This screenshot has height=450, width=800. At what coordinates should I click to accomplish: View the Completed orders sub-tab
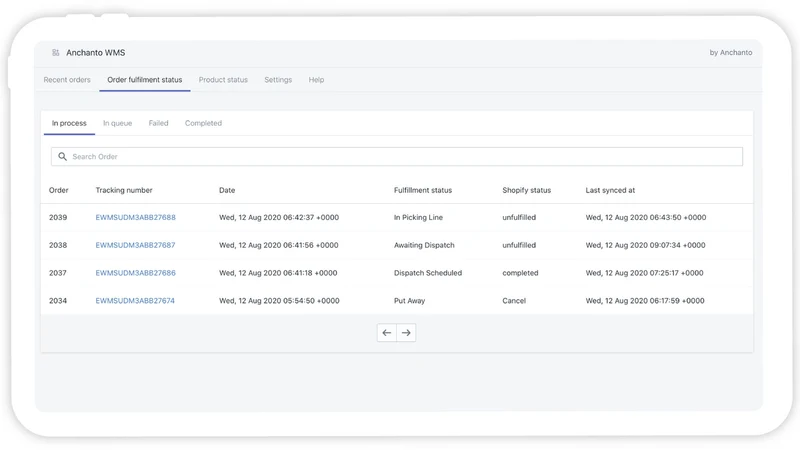point(203,123)
